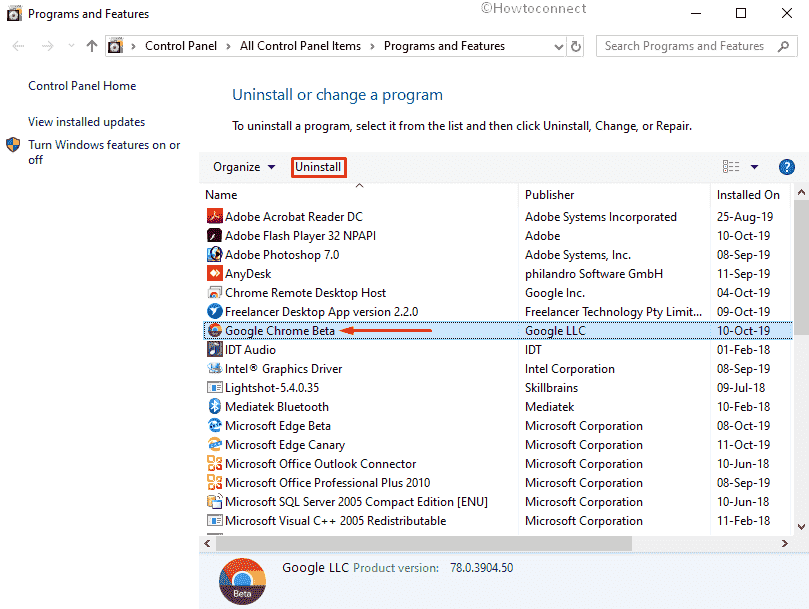
Task: Navigate to Control Panel breadcrumb
Action: [x=181, y=46]
